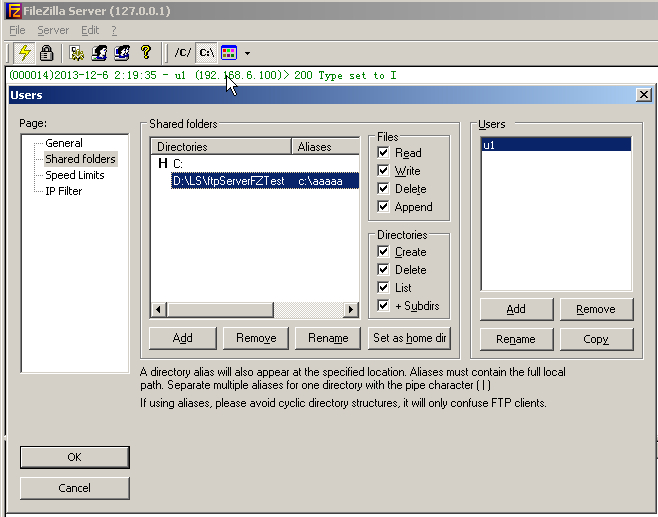Click the c:\aaaaa alias cell

320,181
